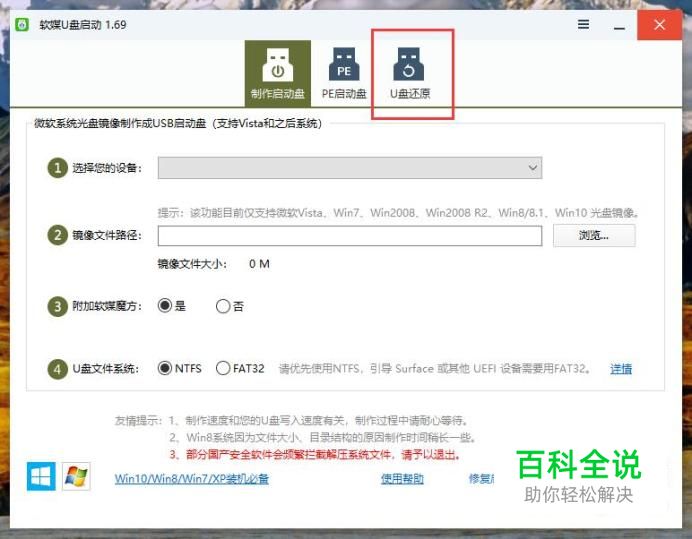The image size is (692, 539).
Task: Open the 使用帮助 link
Action: point(402,479)
